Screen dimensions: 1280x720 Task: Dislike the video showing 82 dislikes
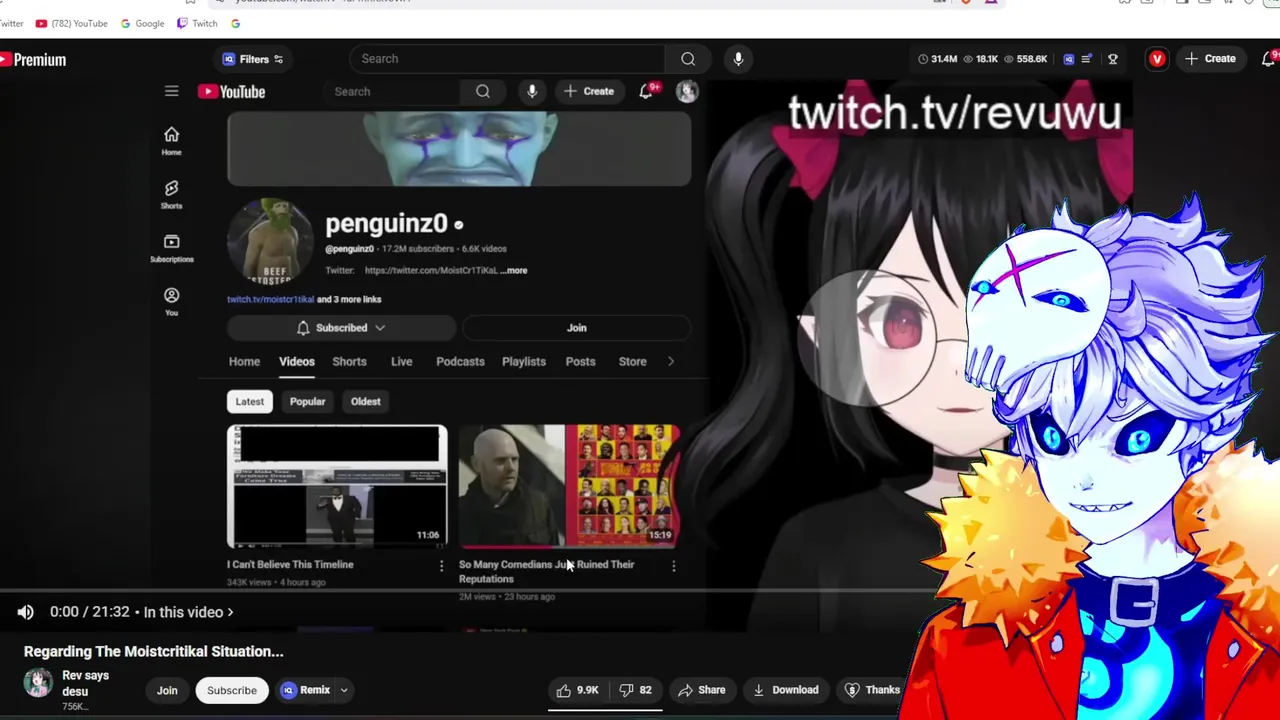[x=636, y=690]
